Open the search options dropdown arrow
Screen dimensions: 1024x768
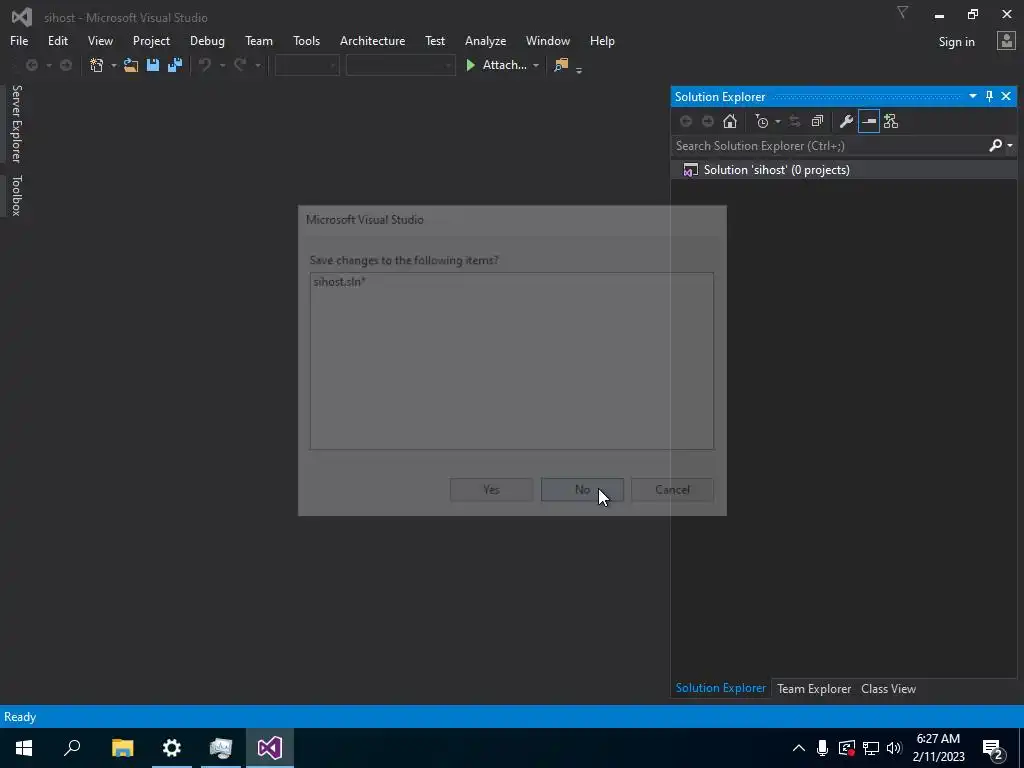pyautogui.click(x=1010, y=146)
